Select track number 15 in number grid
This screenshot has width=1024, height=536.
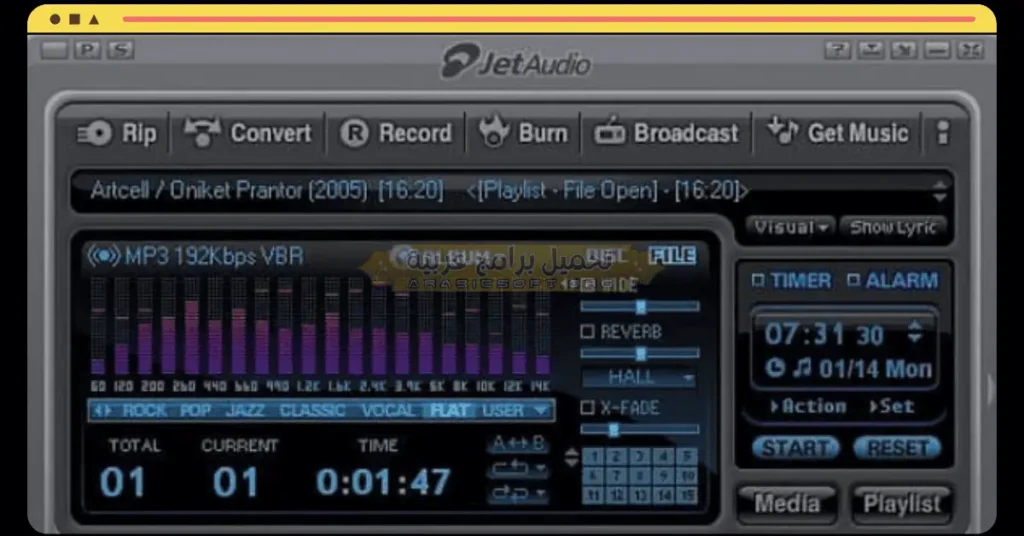point(687,496)
